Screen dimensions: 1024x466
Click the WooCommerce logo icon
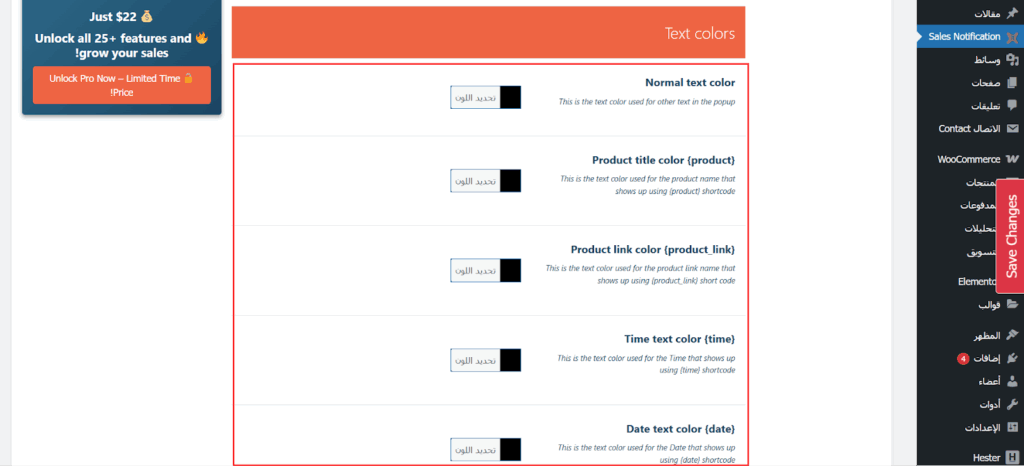pyautogui.click(x=1012, y=159)
